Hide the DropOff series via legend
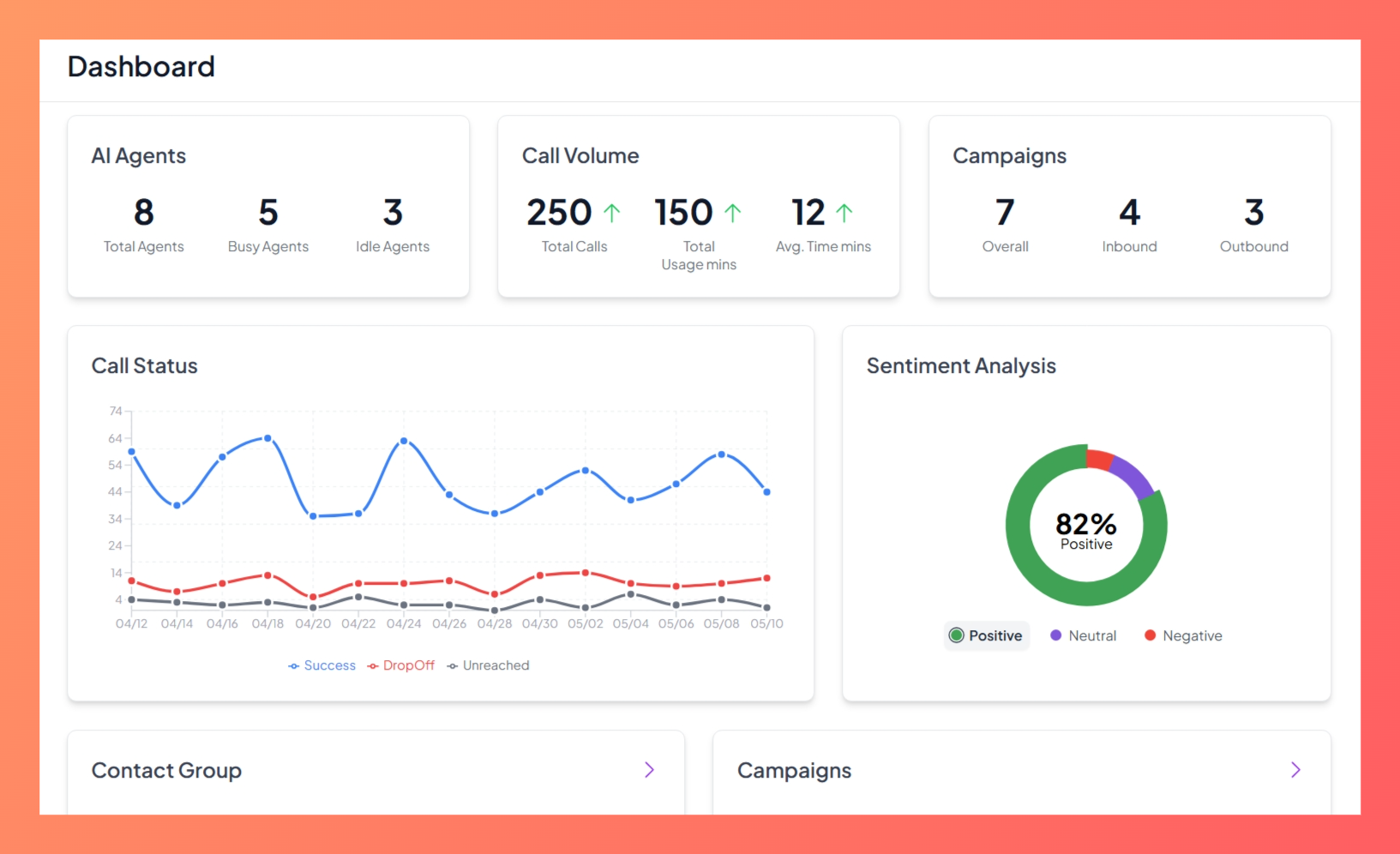 (x=400, y=665)
